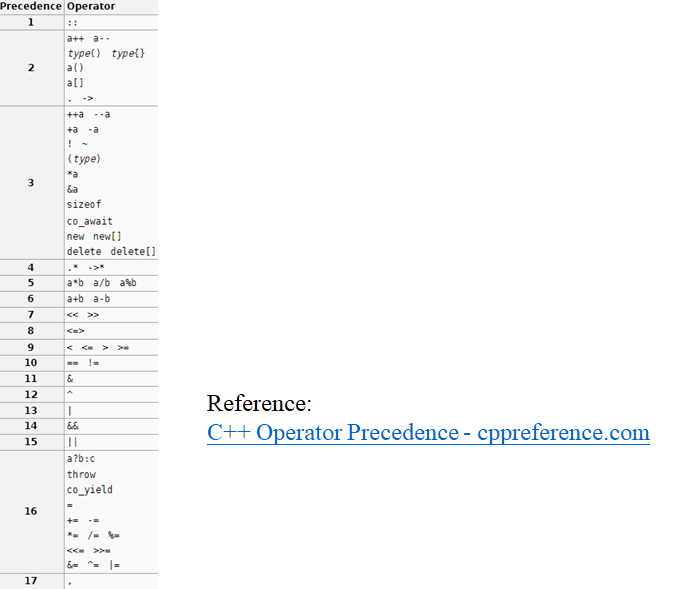Click the '== !=' equality operator cell

111,363
